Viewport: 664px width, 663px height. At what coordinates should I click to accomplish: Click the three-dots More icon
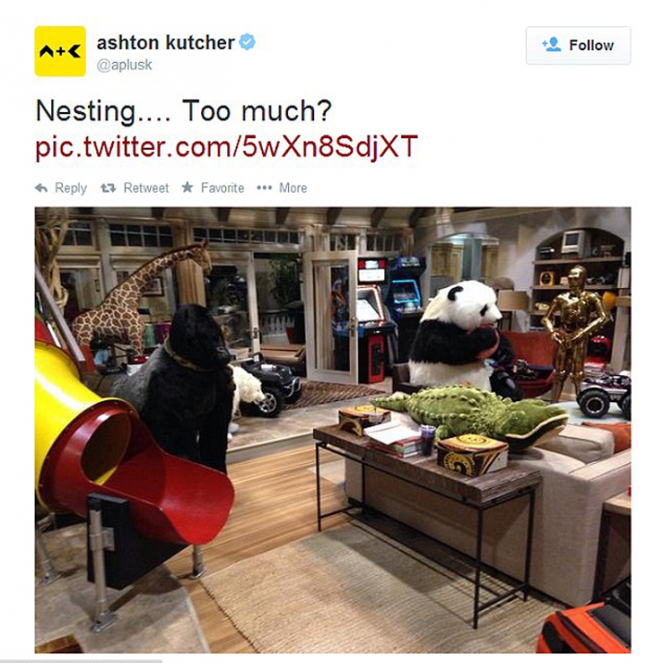tap(264, 188)
